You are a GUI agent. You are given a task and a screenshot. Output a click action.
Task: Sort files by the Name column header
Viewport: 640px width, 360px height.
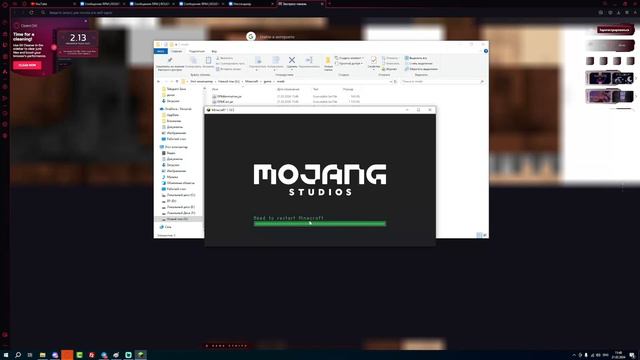[215, 89]
